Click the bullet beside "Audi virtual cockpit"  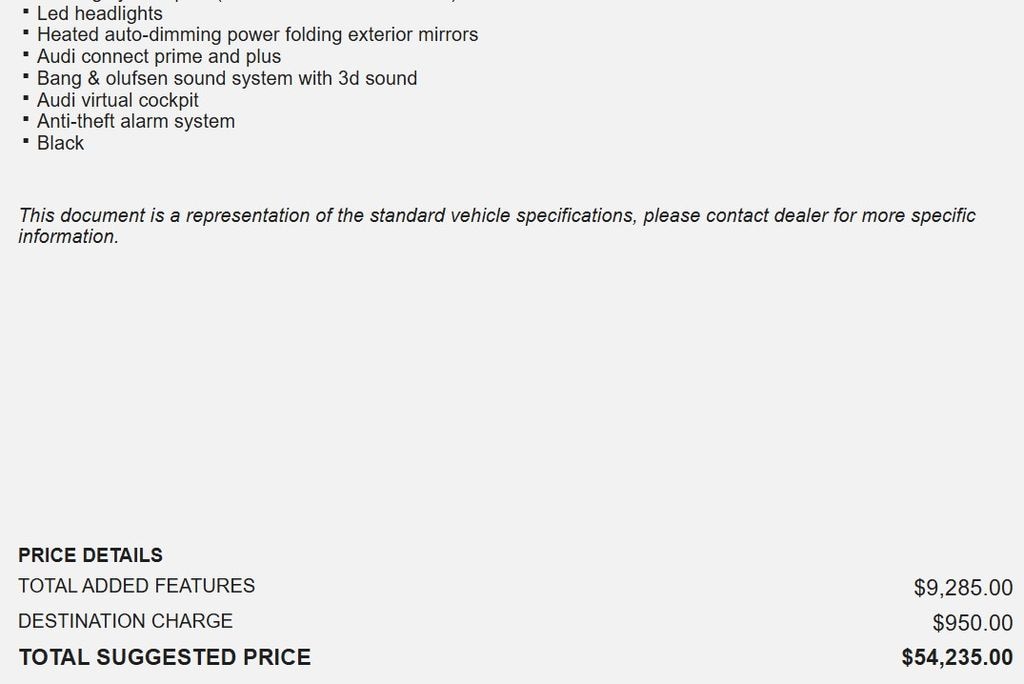(x=26, y=98)
